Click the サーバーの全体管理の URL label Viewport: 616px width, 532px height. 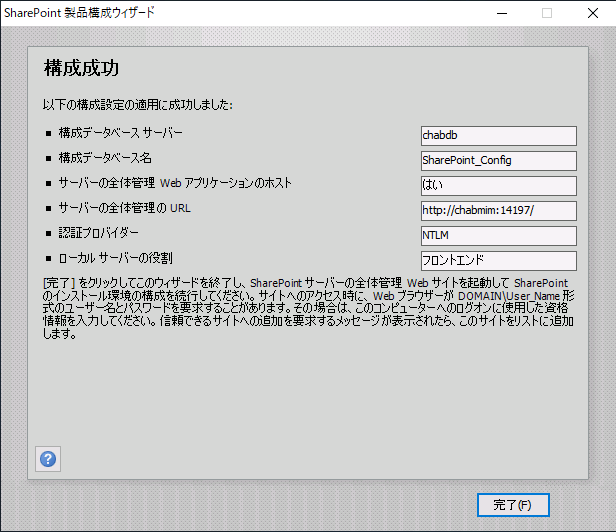(125, 208)
